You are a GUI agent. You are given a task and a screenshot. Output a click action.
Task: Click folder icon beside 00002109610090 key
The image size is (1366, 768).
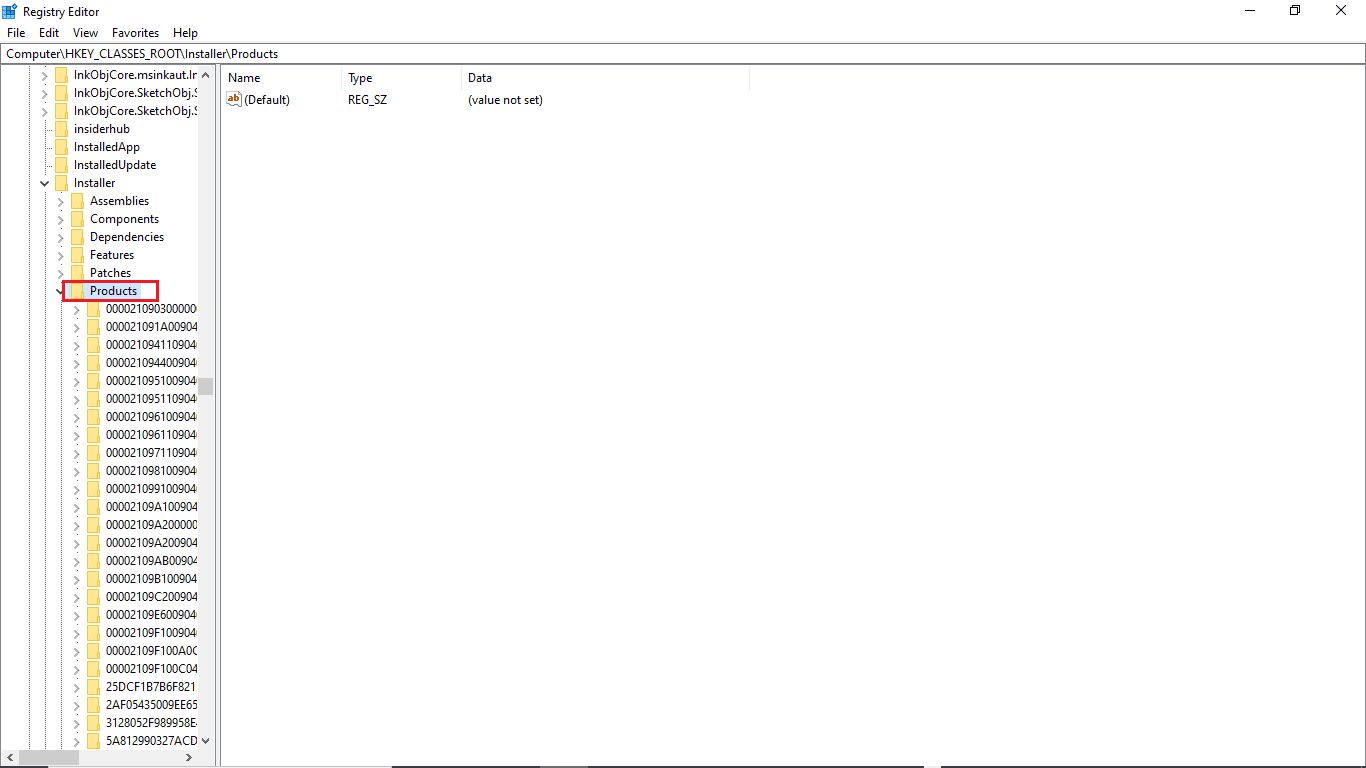click(94, 417)
